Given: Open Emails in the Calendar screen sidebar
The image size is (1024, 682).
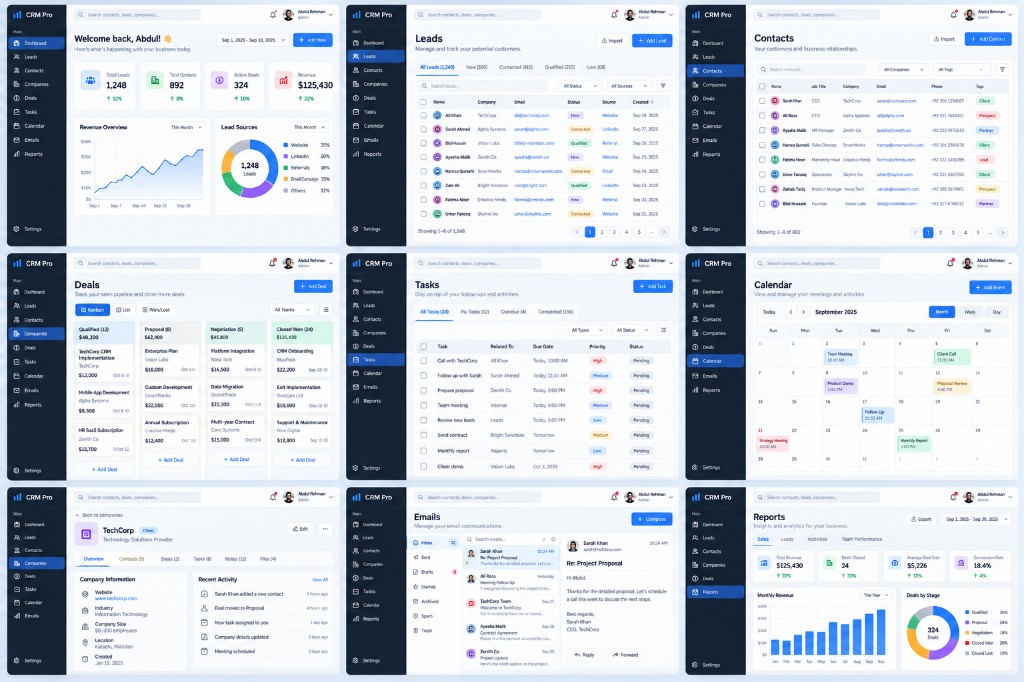Looking at the screenshot, I should coord(715,376).
